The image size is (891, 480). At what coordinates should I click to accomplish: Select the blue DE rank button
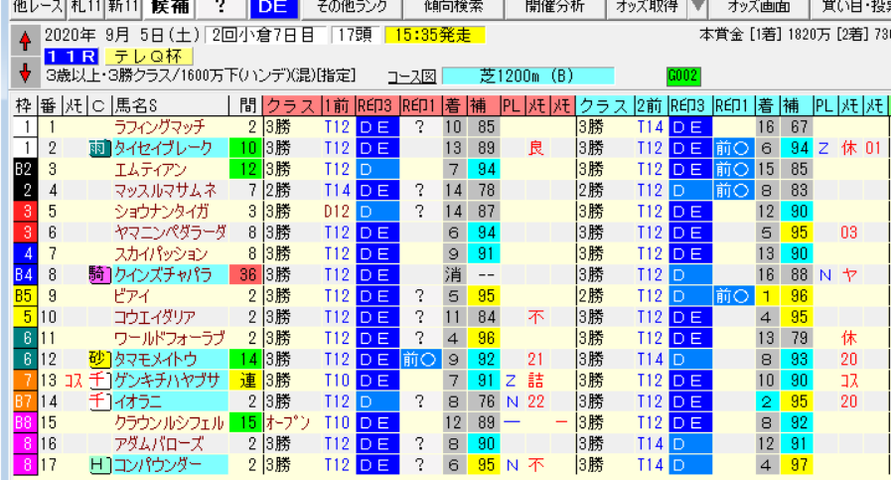point(273,7)
